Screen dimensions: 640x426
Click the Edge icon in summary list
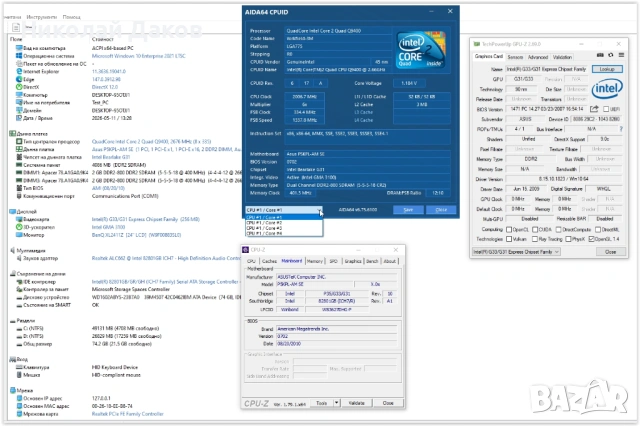(x=19, y=79)
